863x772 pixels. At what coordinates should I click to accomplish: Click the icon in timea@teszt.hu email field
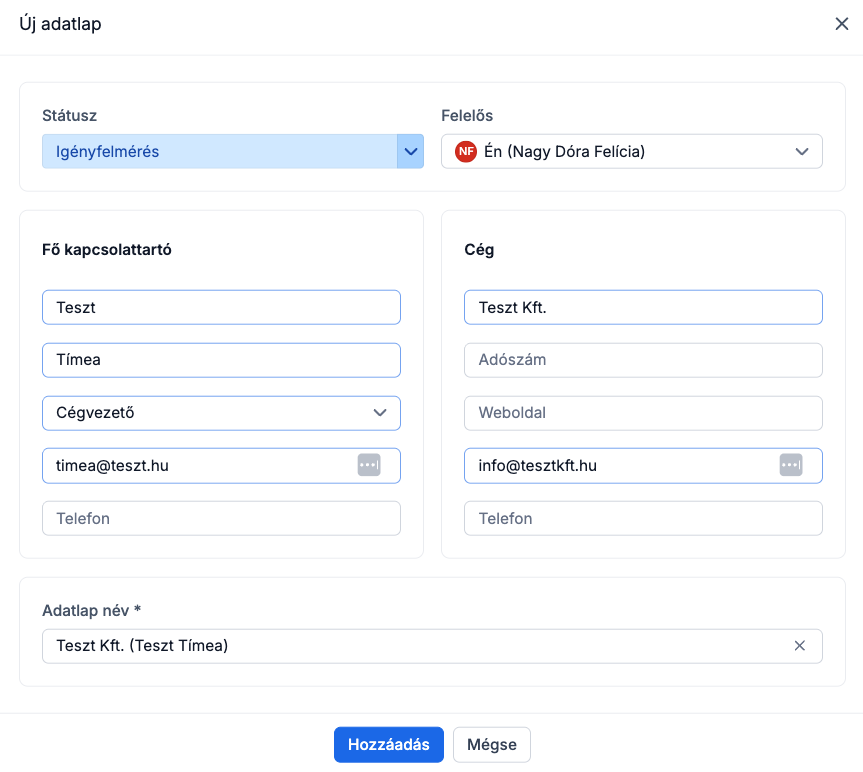click(369, 465)
